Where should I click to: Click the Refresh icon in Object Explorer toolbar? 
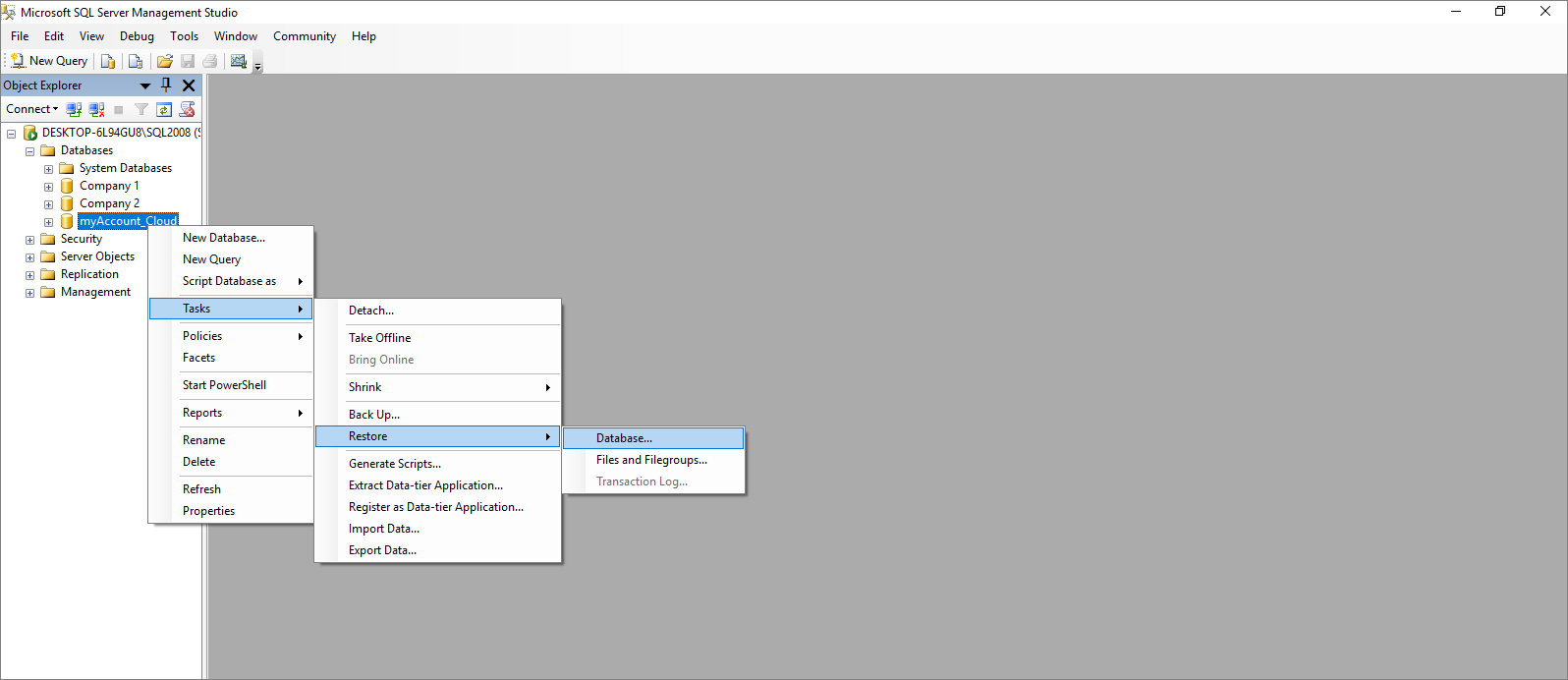[164, 109]
